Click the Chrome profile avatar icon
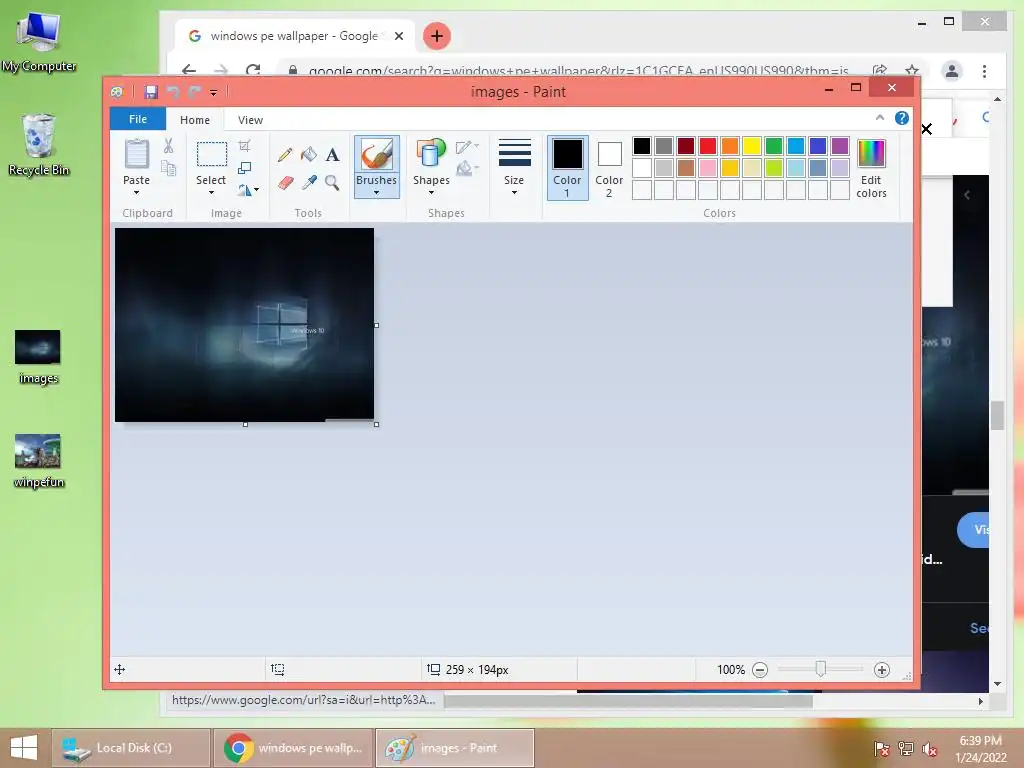Screen dimensions: 1024x768 point(952,71)
